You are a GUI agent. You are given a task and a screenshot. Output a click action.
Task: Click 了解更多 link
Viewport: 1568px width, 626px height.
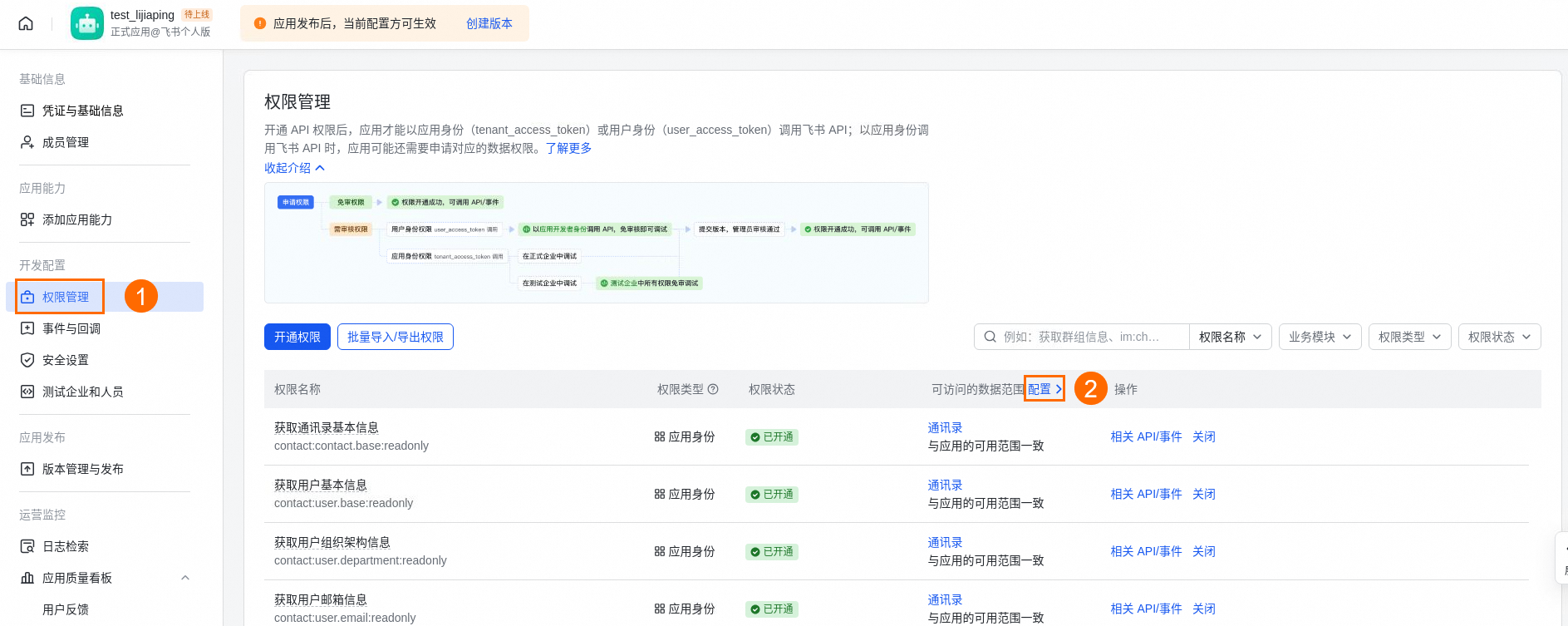pos(568,148)
